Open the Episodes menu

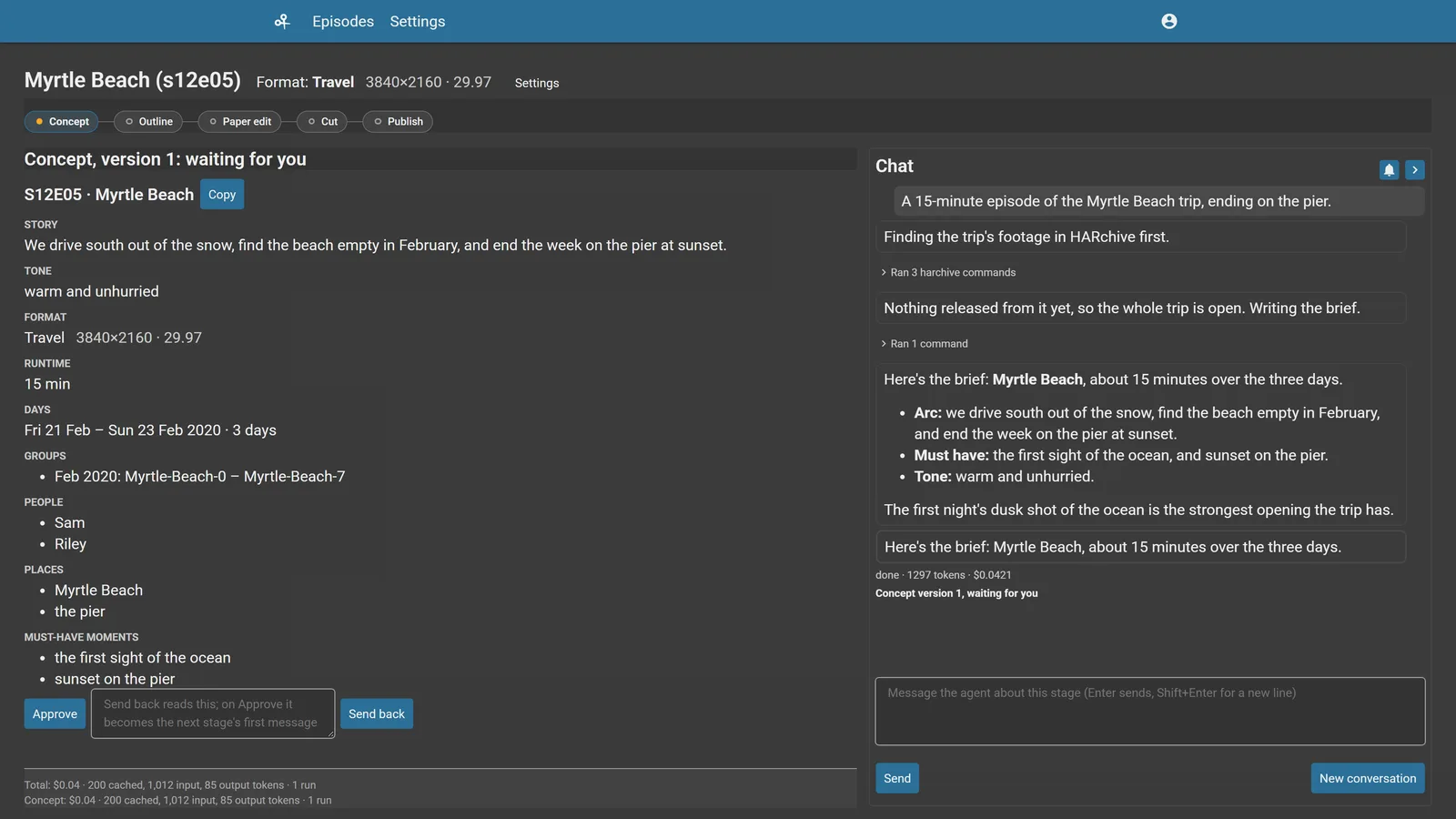pos(343,21)
